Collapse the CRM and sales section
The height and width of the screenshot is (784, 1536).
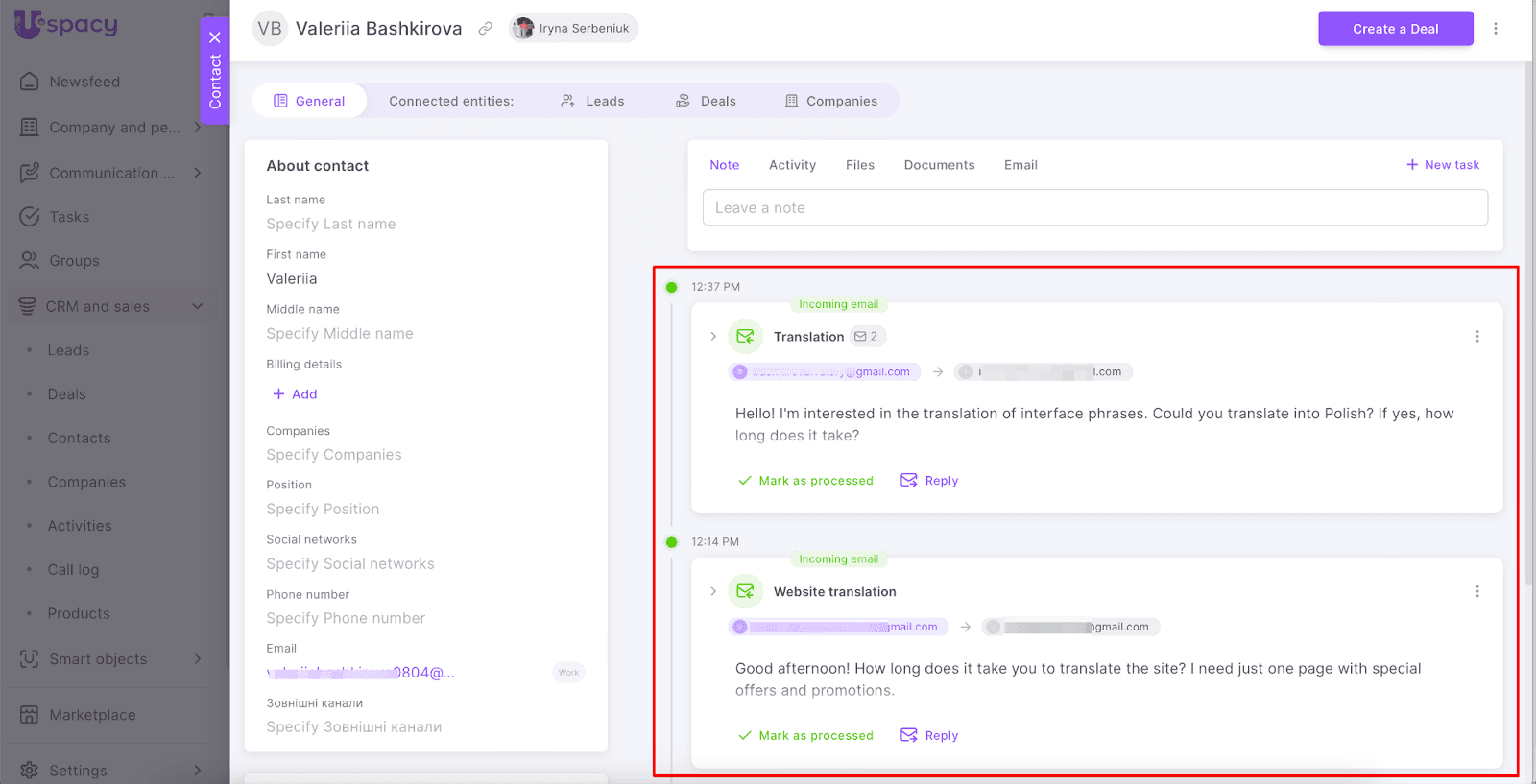198,307
